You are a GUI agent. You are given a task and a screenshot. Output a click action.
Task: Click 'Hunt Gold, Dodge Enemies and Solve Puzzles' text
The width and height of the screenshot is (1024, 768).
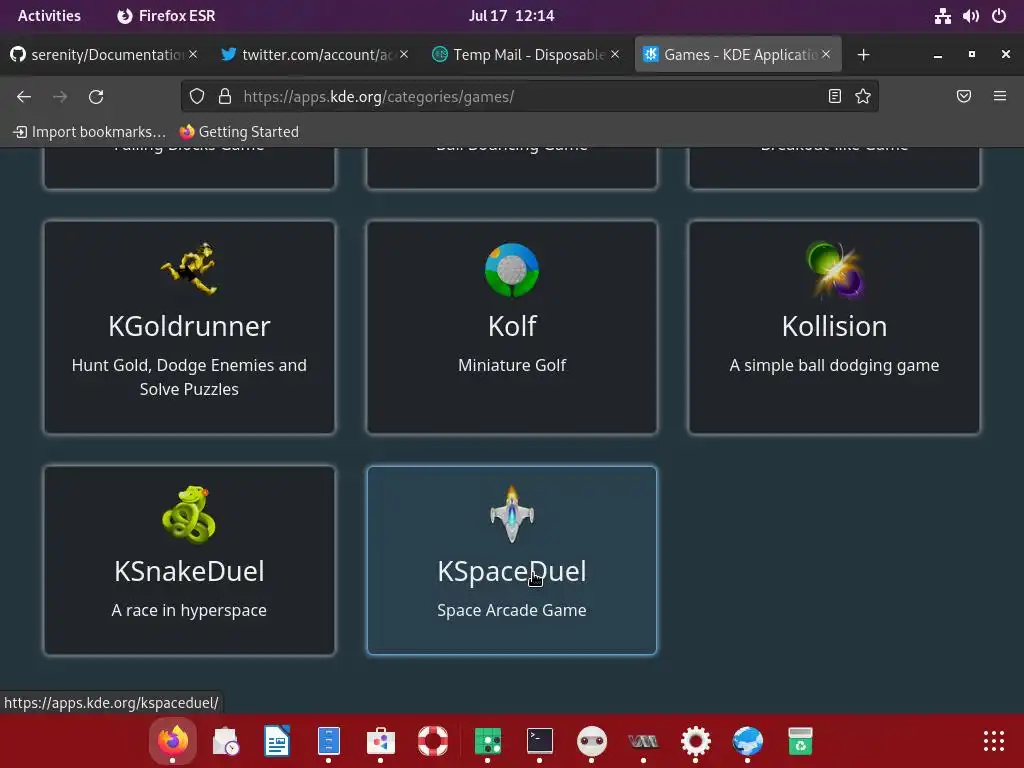tap(189, 377)
